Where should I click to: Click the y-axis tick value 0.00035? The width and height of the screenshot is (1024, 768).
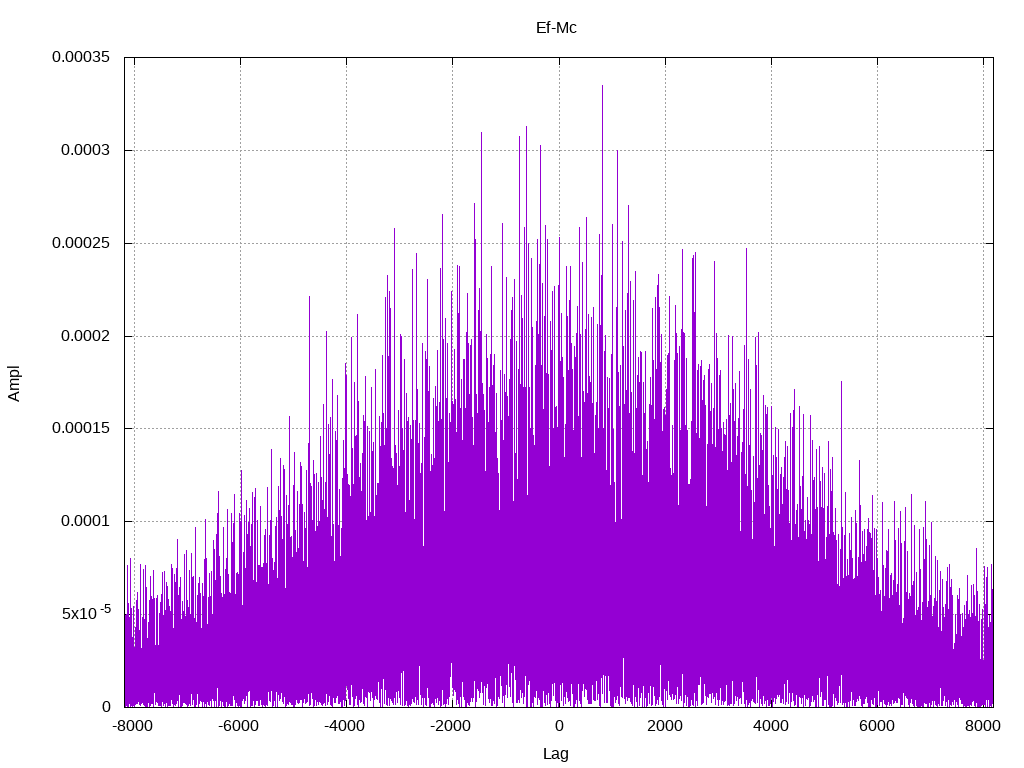(x=81, y=57)
